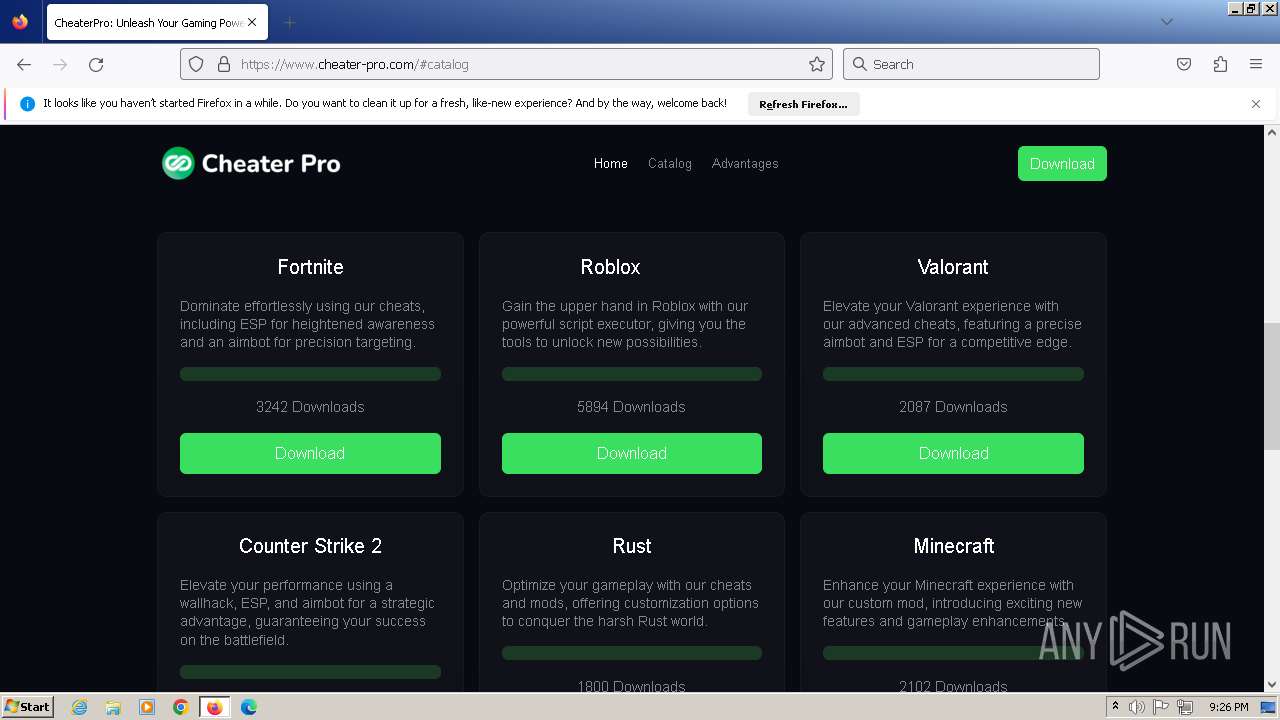This screenshot has height=720, width=1280.
Task: Open File Explorer from the taskbar
Action: [x=113, y=707]
